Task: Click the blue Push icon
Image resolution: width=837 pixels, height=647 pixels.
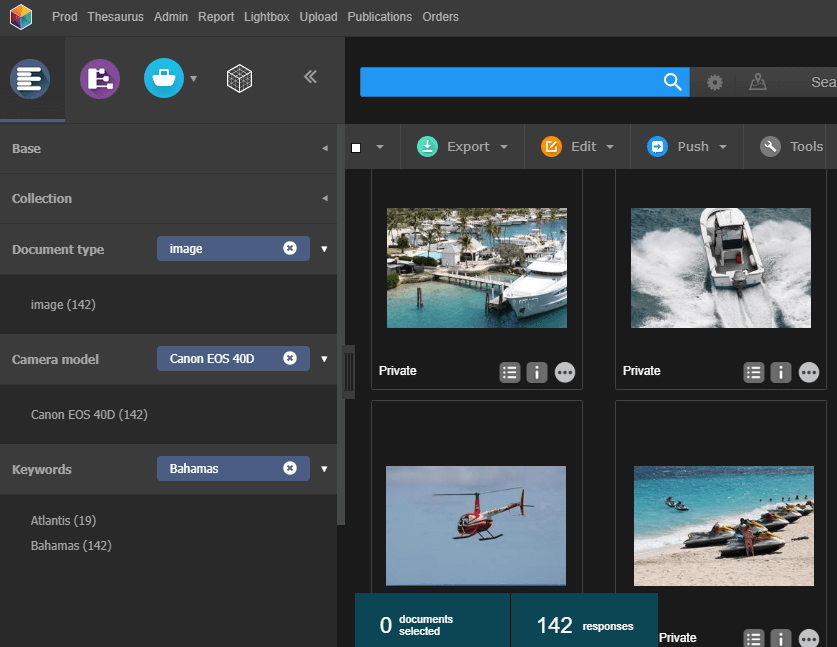Action: 657,146
